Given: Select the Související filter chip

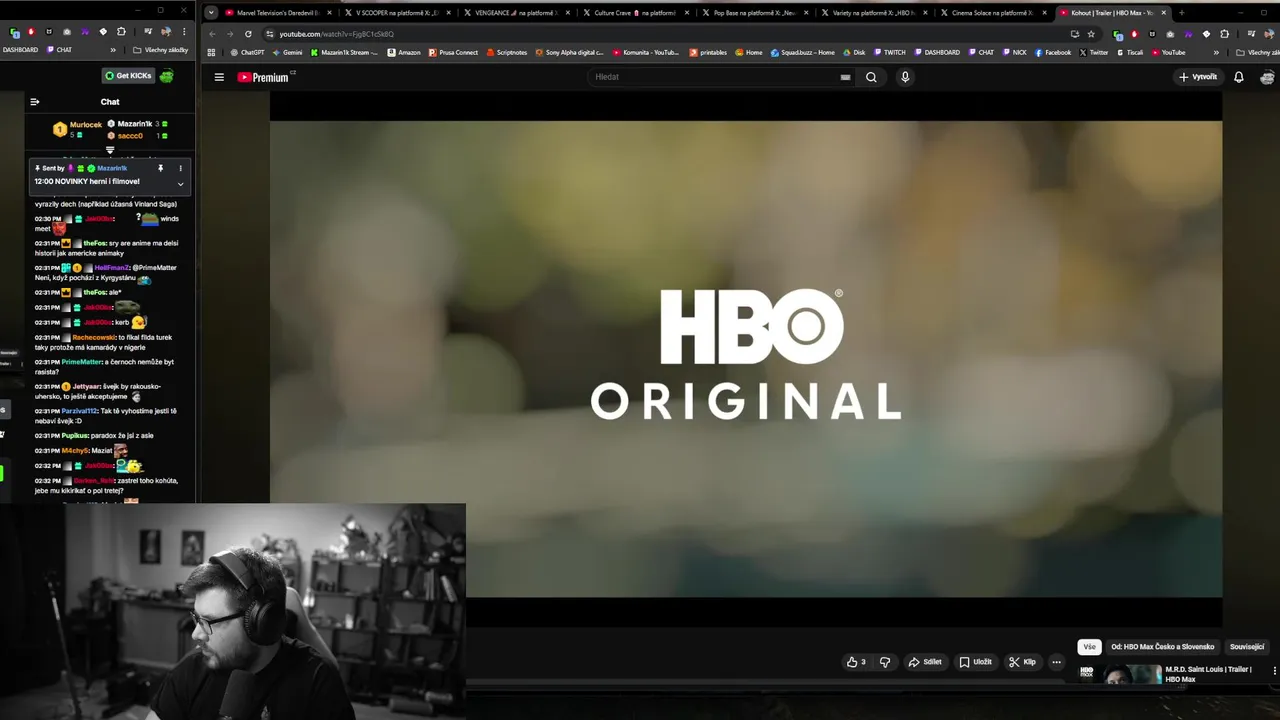Looking at the screenshot, I should point(1247,647).
